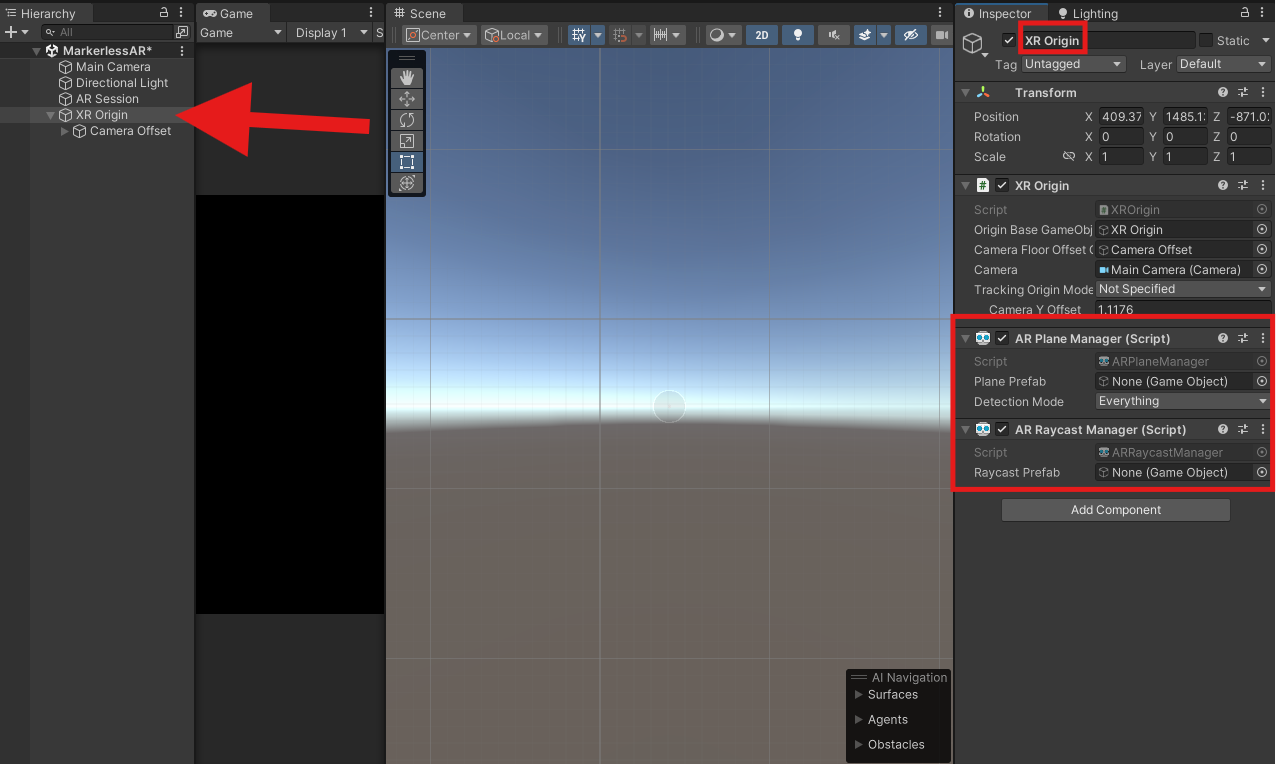This screenshot has height=764, width=1276.
Task: Switch to the Lighting tab
Action: coord(1087,13)
